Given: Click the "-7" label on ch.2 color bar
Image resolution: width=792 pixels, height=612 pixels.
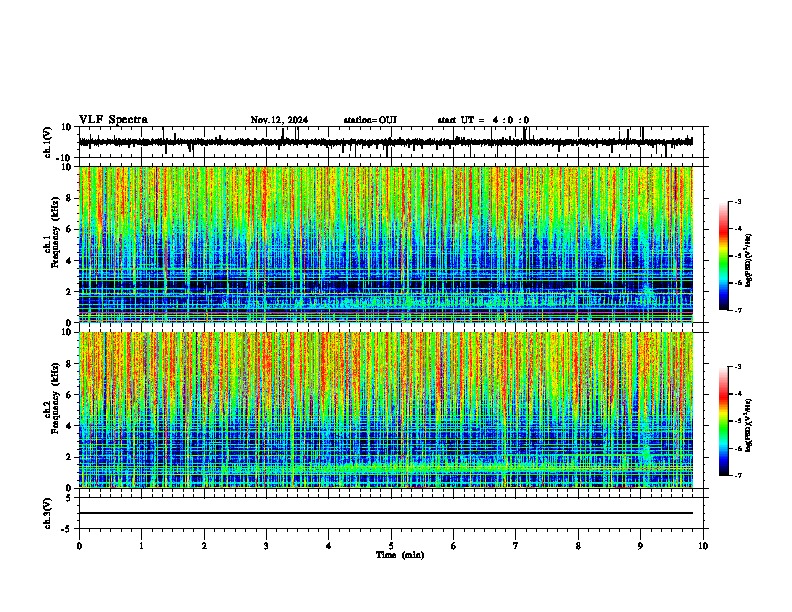Looking at the screenshot, I should (738, 475).
